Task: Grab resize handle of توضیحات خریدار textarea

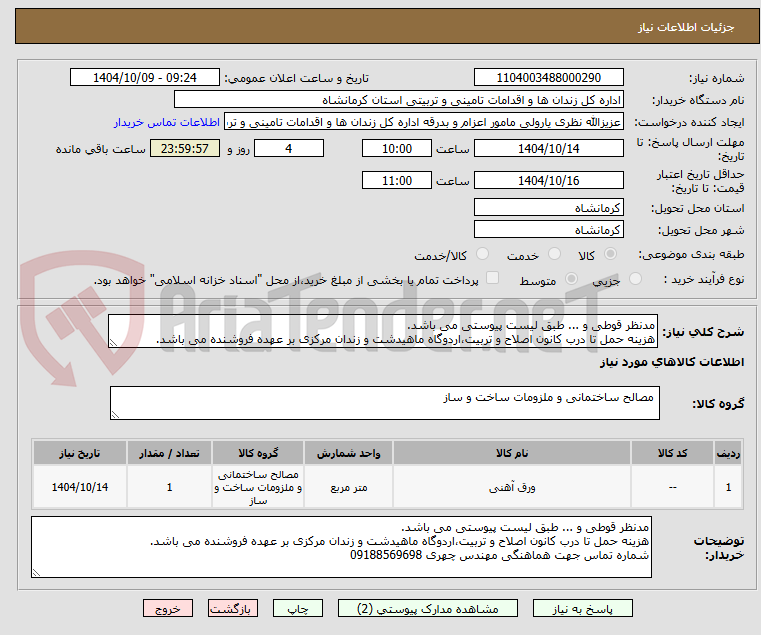Action: click(x=36, y=572)
